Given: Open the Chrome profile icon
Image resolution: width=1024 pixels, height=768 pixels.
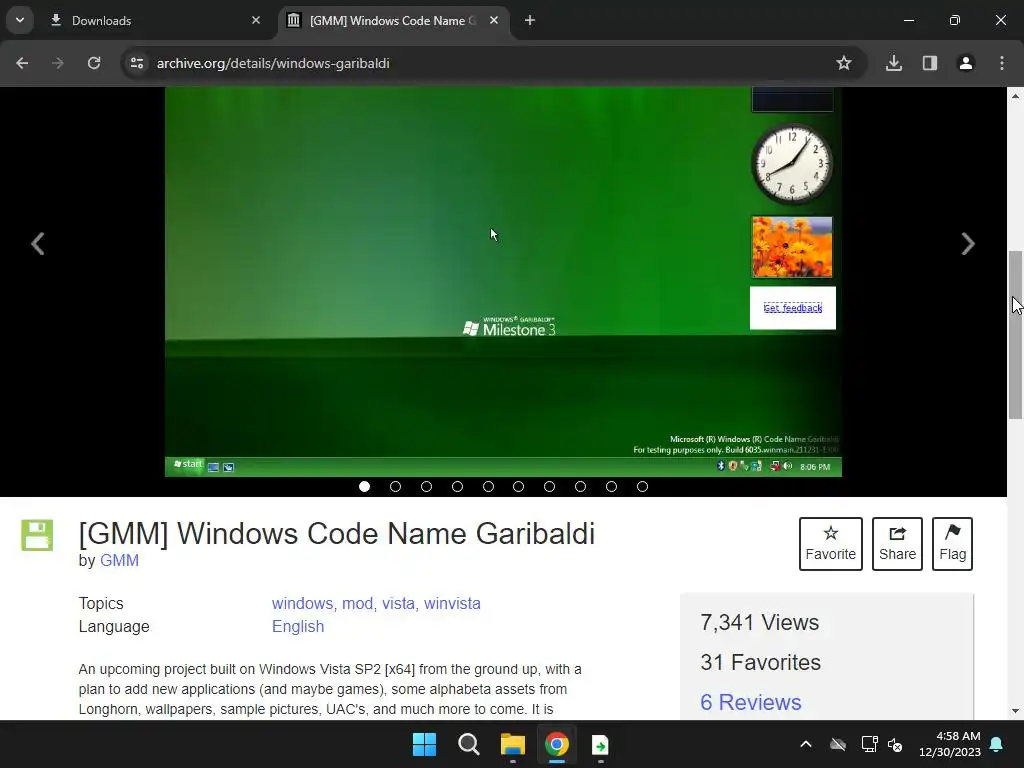Looking at the screenshot, I should [x=966, y=63].
